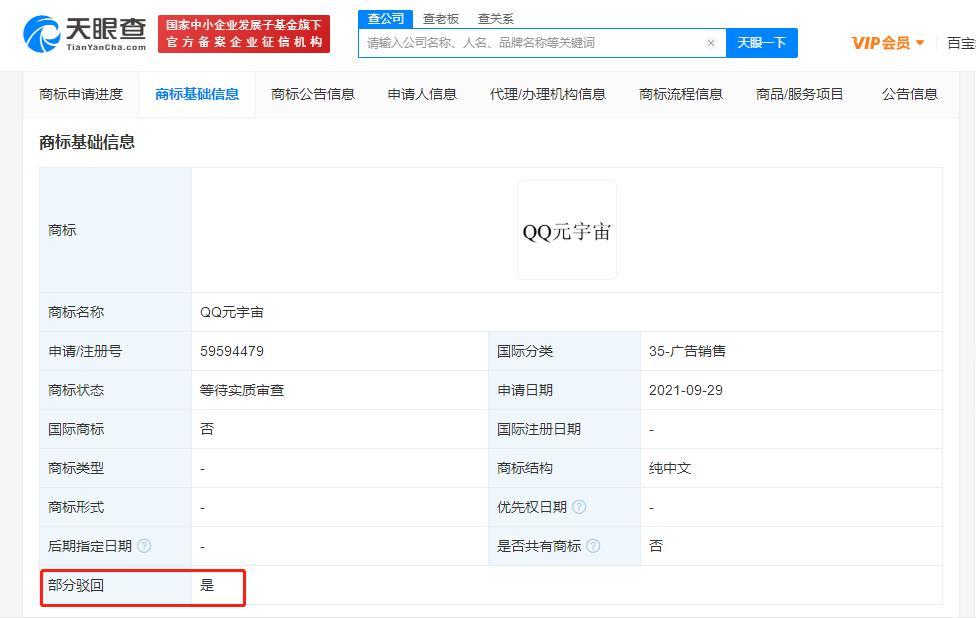
Task: View the 商品/服务项目 tab
Action: (799, 94)
